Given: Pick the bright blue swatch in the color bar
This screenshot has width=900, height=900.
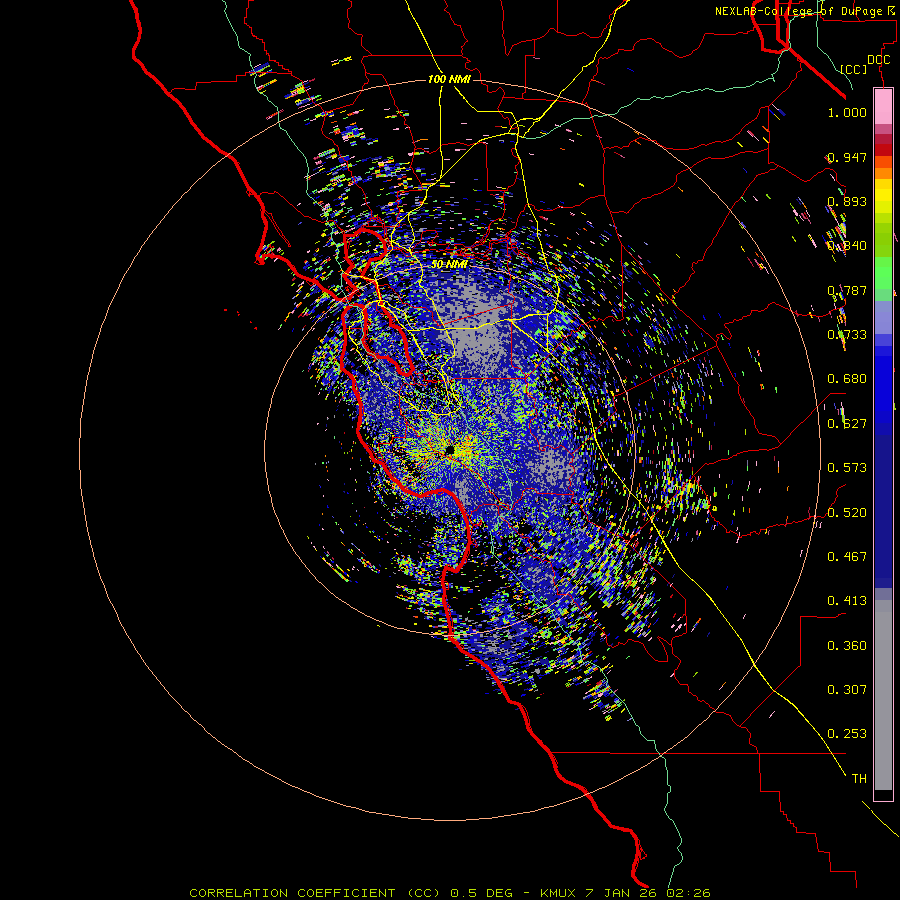Looking at the screenshot, I should click(x=883, y=385).
